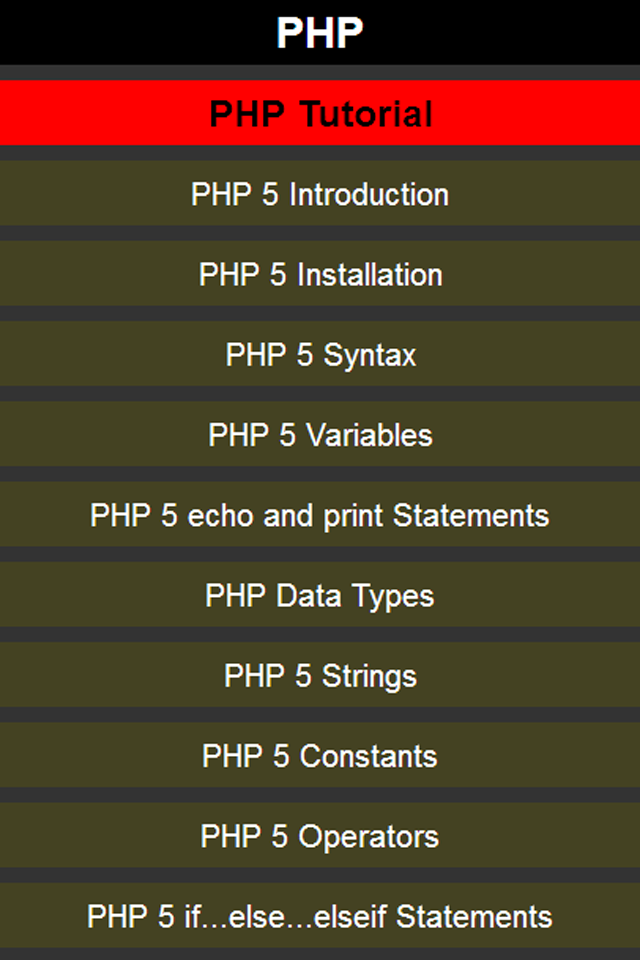This screenshot has width=640, height=960.
Task: Pick the Constants entry in the list
Action: point(320,755)
